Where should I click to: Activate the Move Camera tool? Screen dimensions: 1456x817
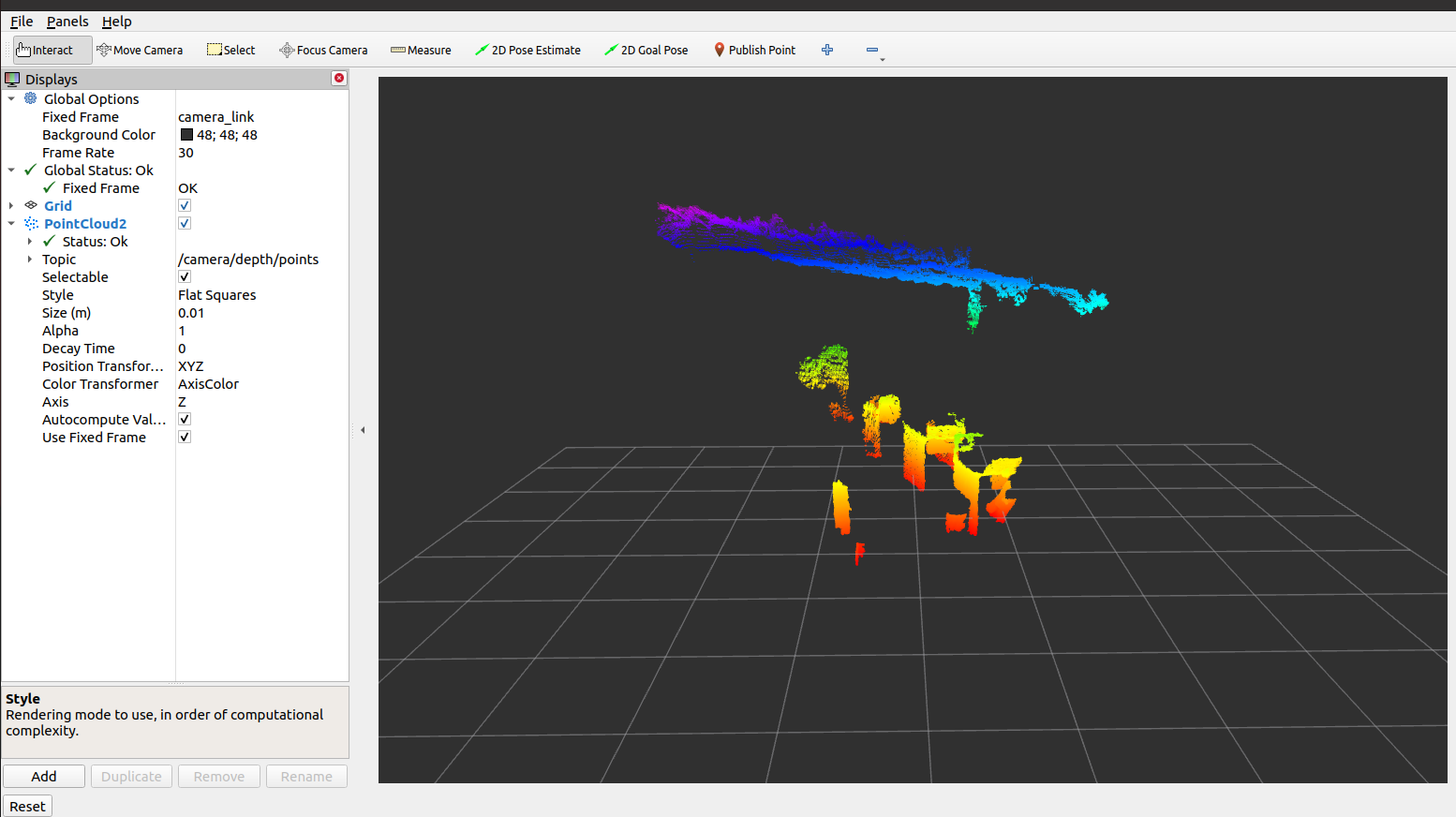tap(140, 50)
